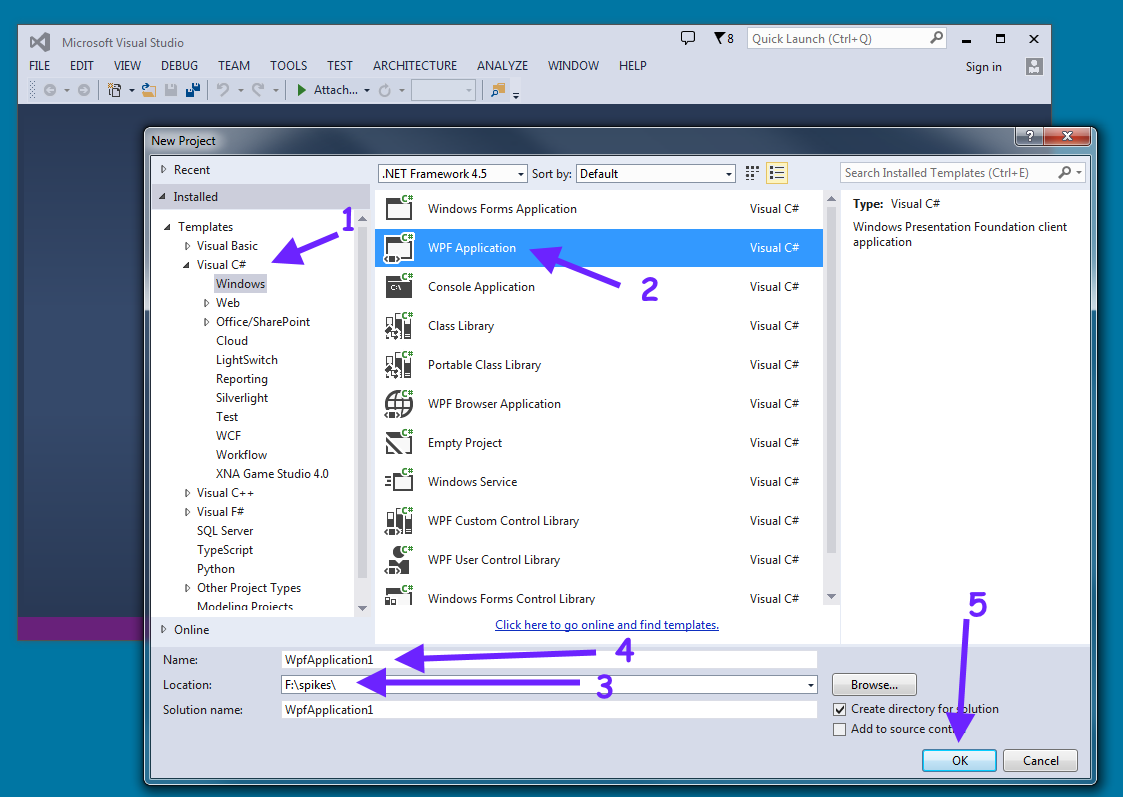Click the Browse... button
The width and height of the screenshot is (1123, 797).
[x=874, y=685]
